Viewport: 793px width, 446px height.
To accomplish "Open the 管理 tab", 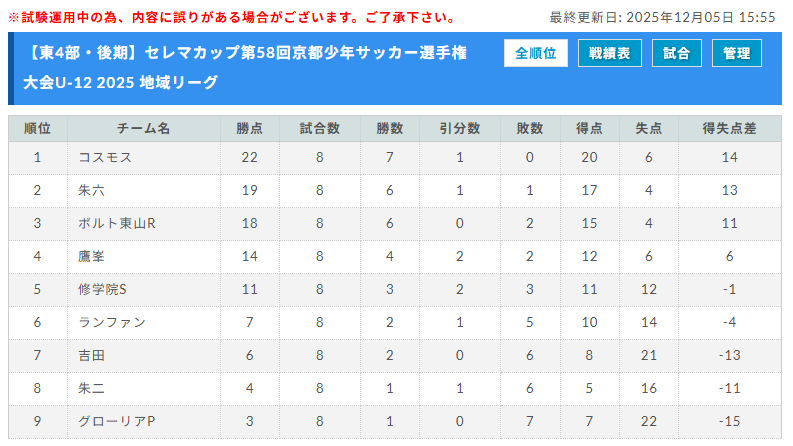I will pos(737,53).
